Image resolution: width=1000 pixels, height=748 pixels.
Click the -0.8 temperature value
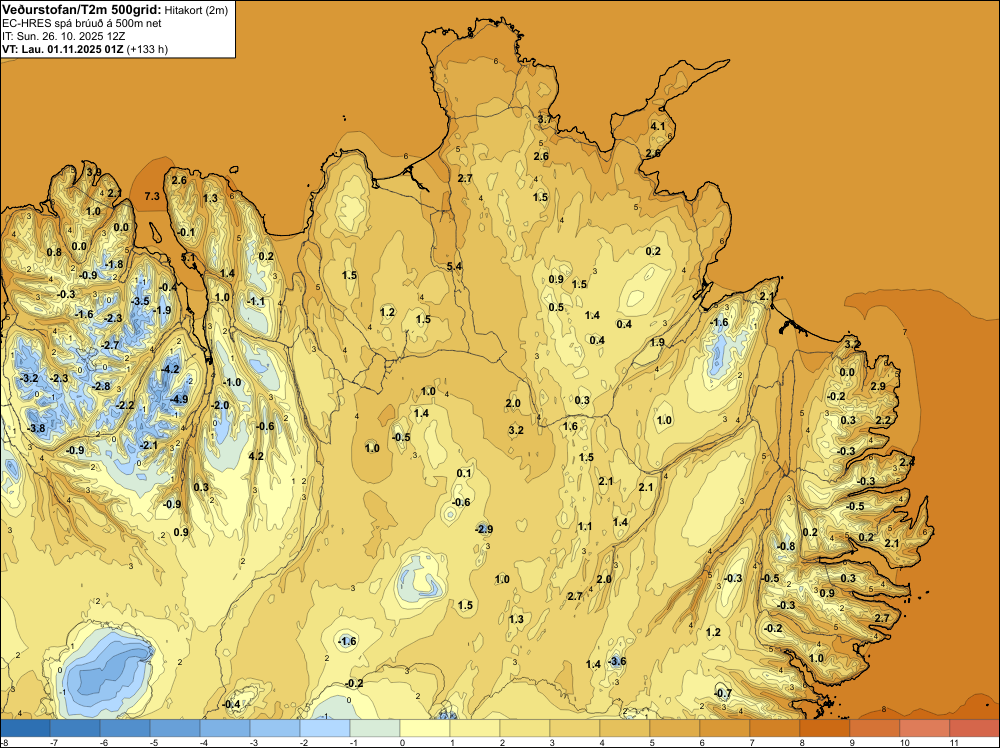tap(786, 546)
